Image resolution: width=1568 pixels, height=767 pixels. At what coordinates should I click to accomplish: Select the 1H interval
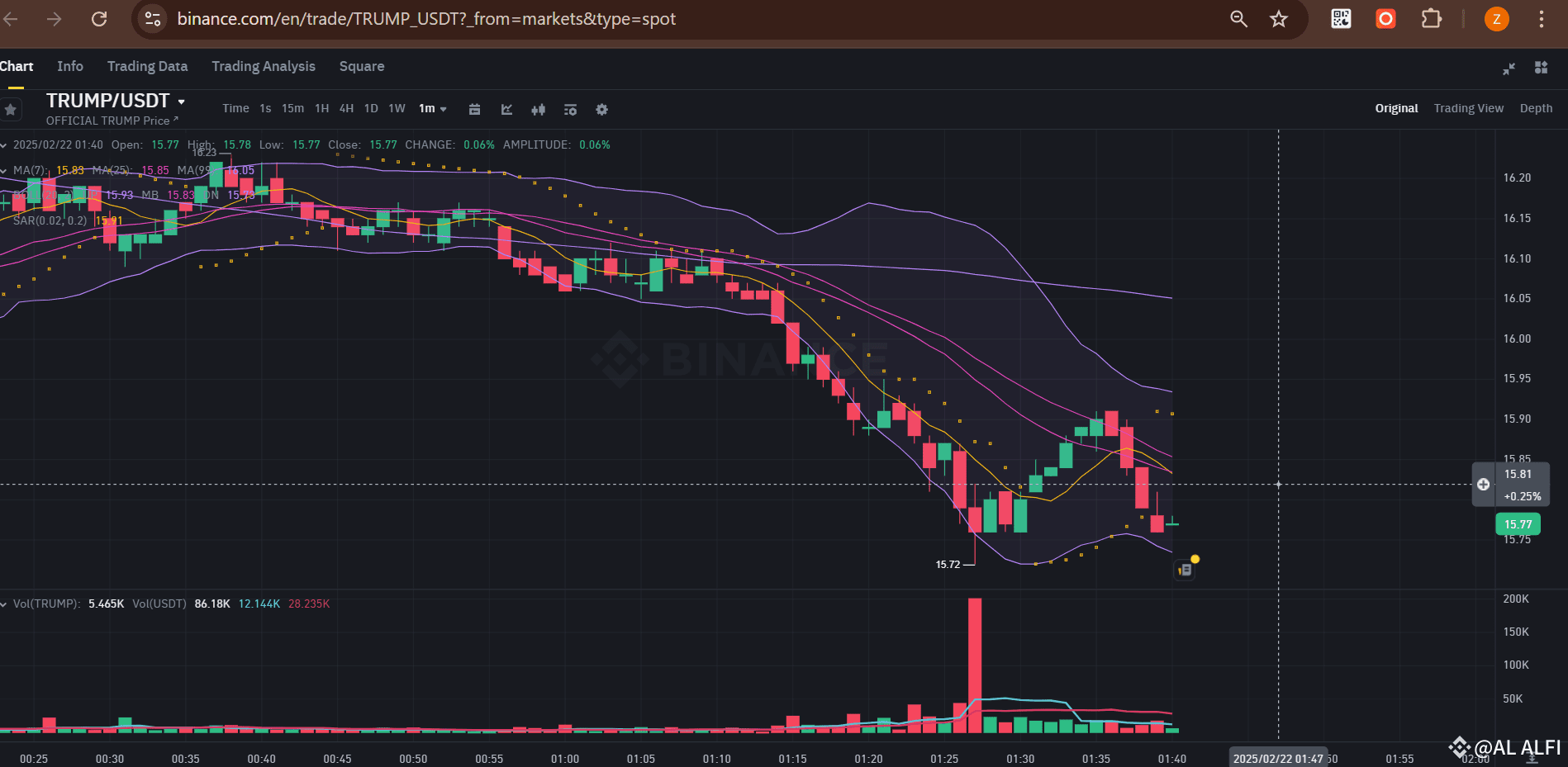(321, 108)
